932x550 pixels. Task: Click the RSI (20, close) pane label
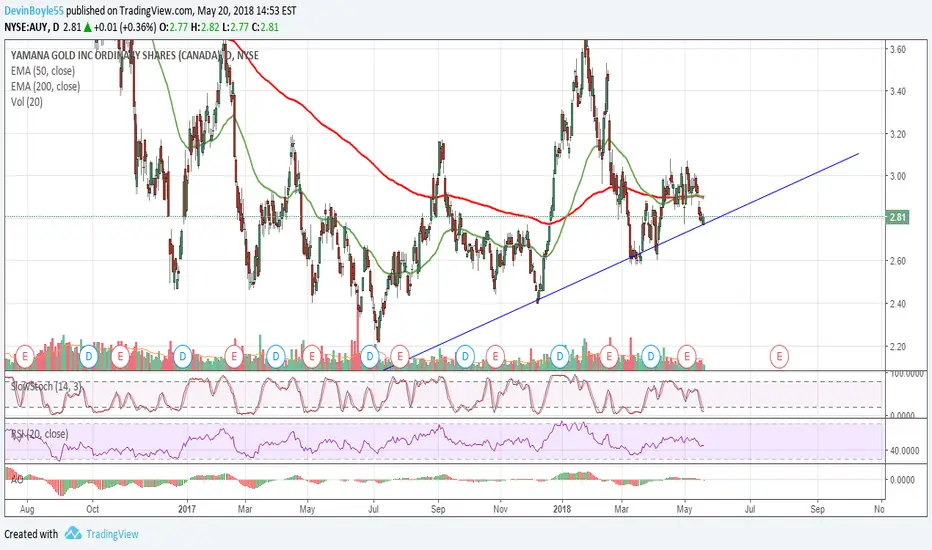click(39, 434)
